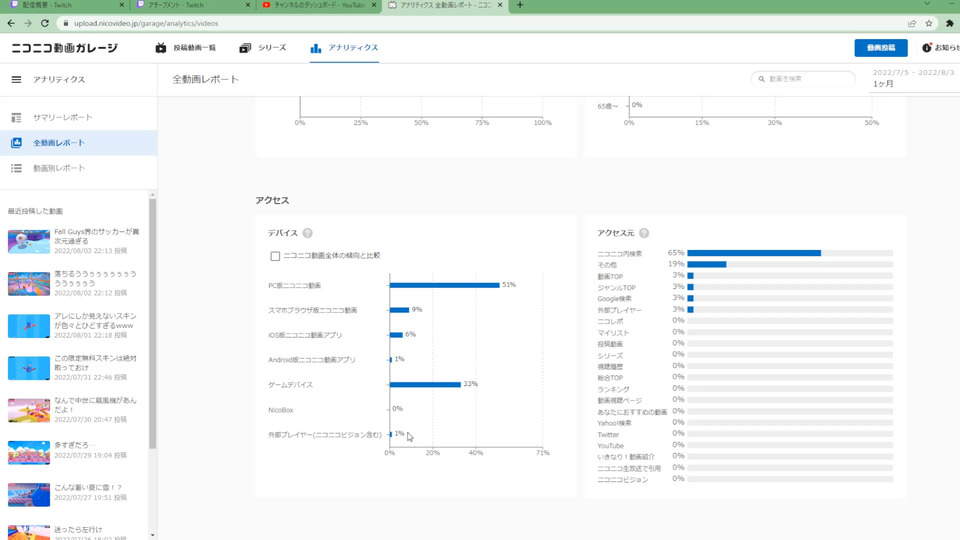Switch to the YouTube チャンネルのダッシュボード tab
960x540 pixels.
(318, 5)
